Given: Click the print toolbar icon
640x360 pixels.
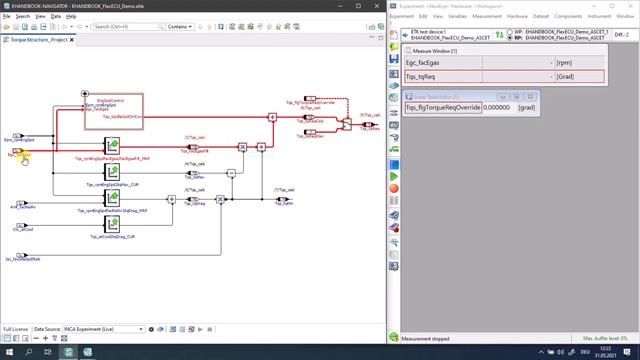Looking at the screenshot, I should coord(34,27).
